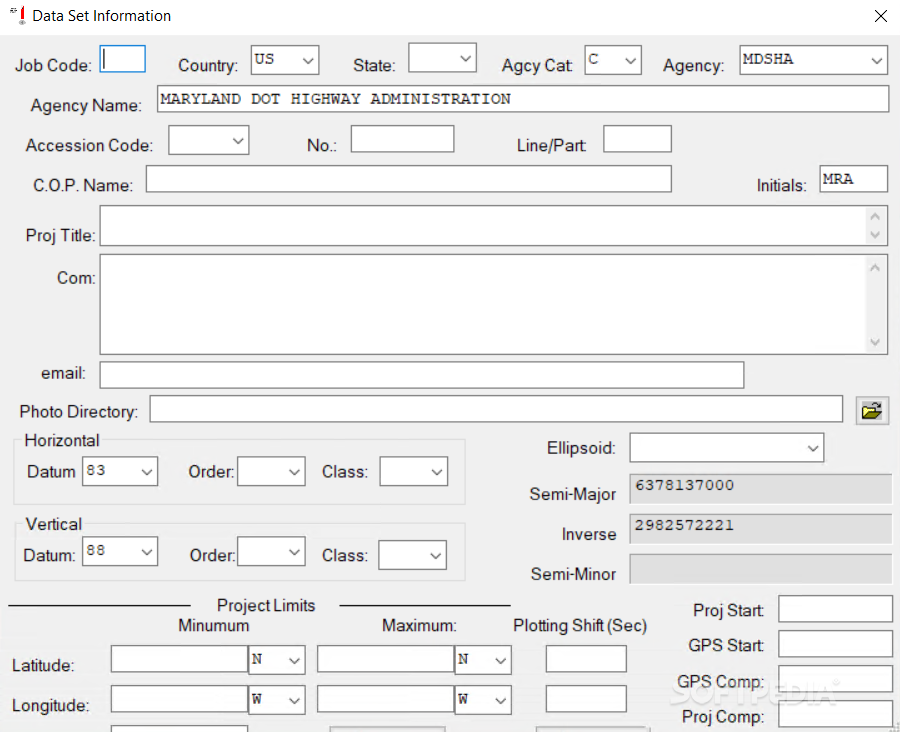Click the minimum Longitude input field
This screenshot has width=900, height=732.
tap(179, 699)
